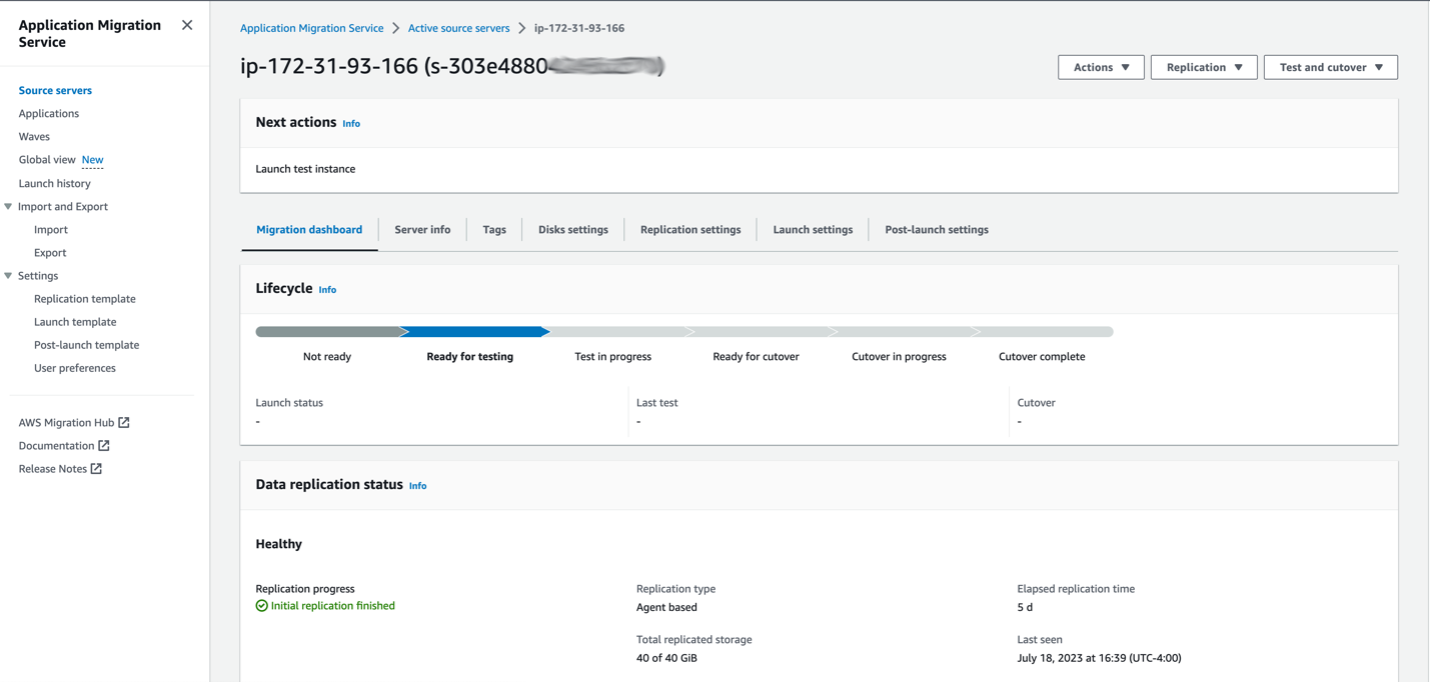
Task: Click the July 18, 2023 last seen timestamp
Action: point(1099,658)
